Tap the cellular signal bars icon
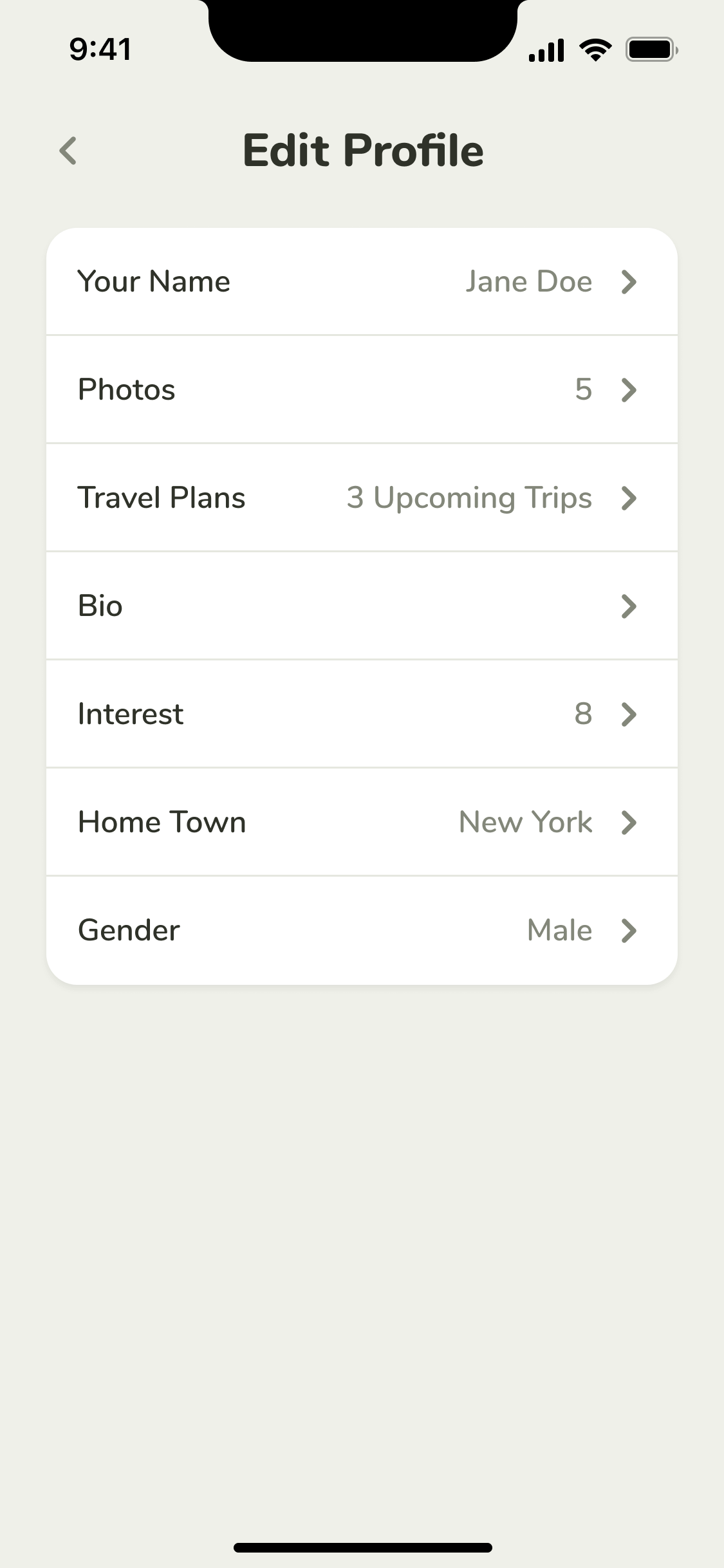Screen dimensions: 724x1568 546,50
